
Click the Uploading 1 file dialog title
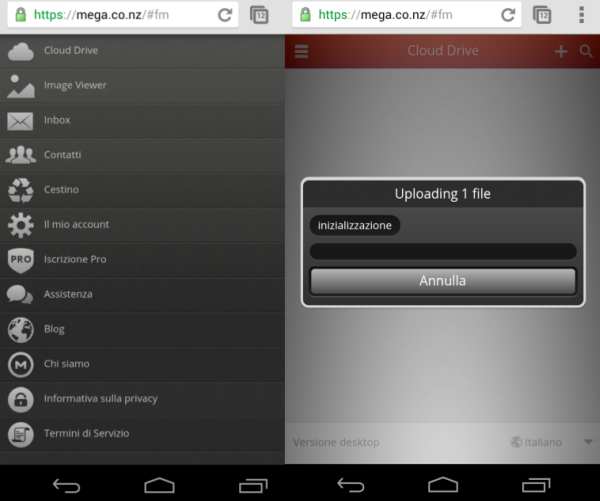pyautogui.click(x=443, y=194)
